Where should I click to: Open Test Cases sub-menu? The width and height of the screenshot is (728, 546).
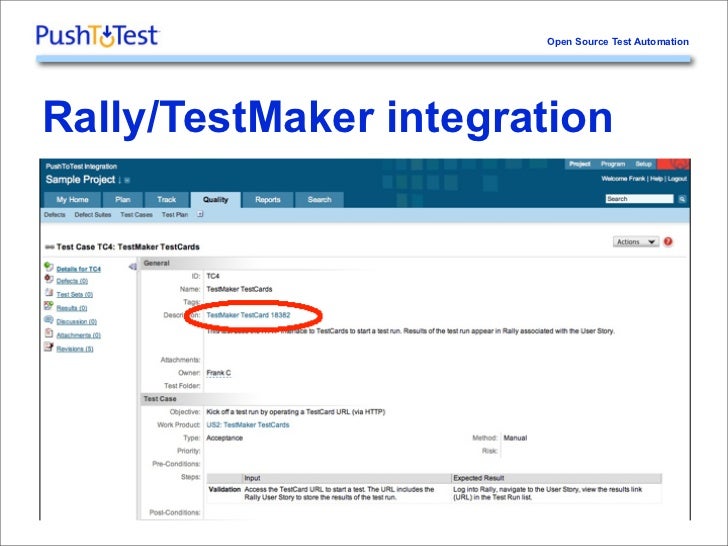[136, 215]
